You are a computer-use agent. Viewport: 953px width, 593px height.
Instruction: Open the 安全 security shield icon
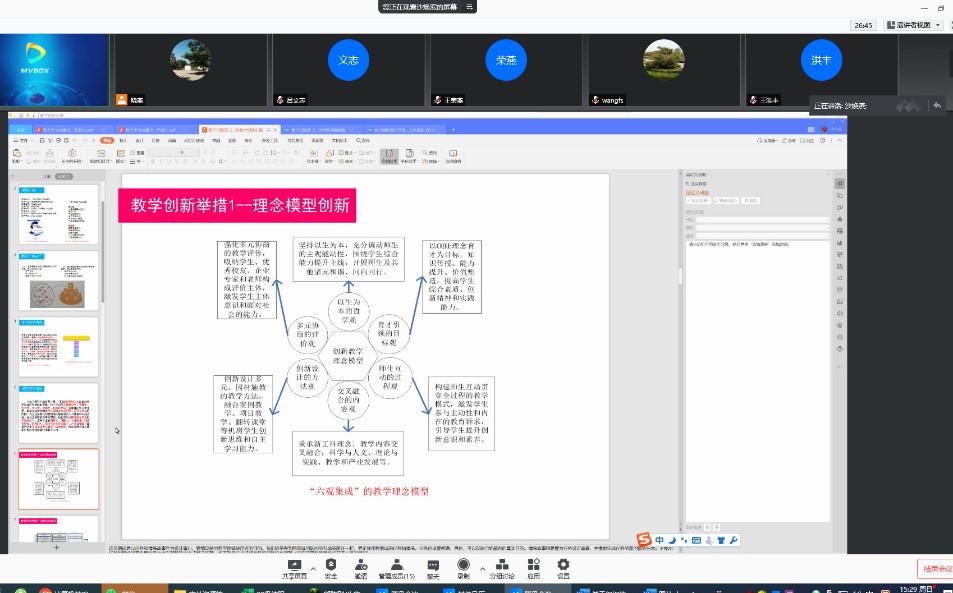tap(331, 566)
